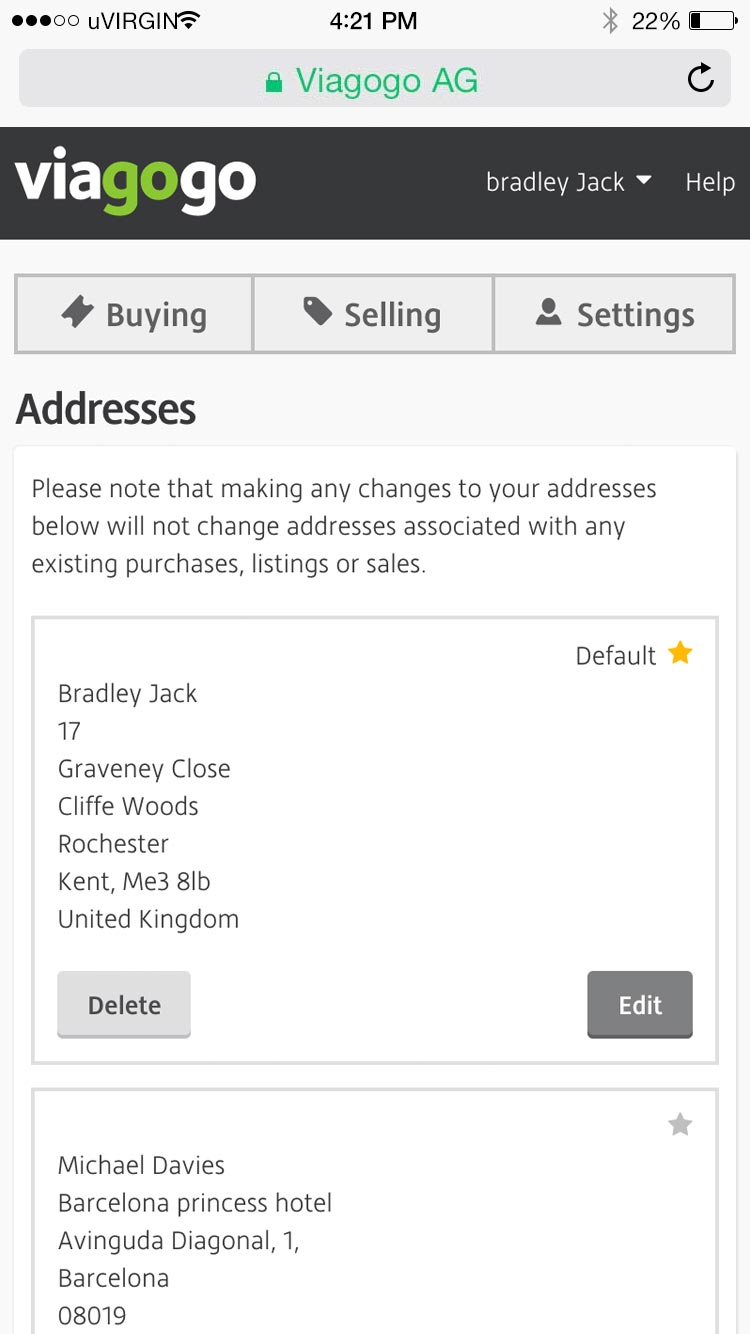Tap the battery indicator icon

(x=713, y=21)
